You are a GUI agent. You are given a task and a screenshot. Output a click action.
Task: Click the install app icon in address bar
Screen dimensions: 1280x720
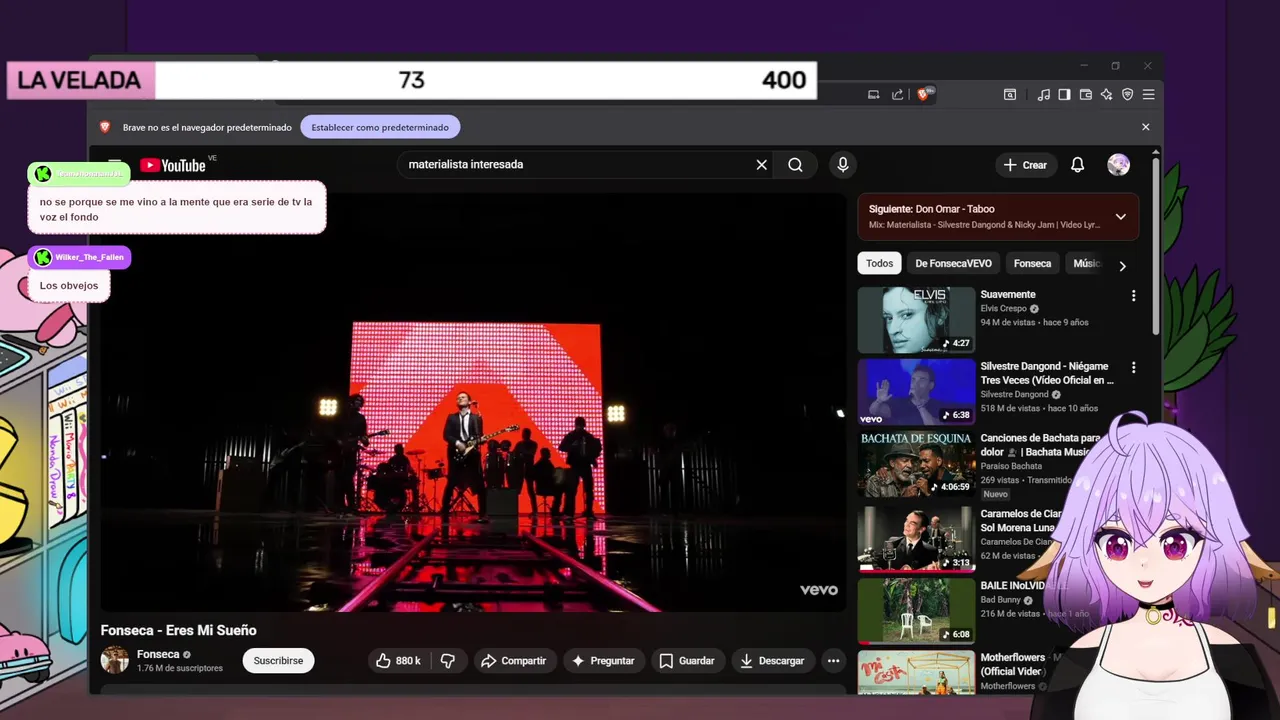point(873,94)
